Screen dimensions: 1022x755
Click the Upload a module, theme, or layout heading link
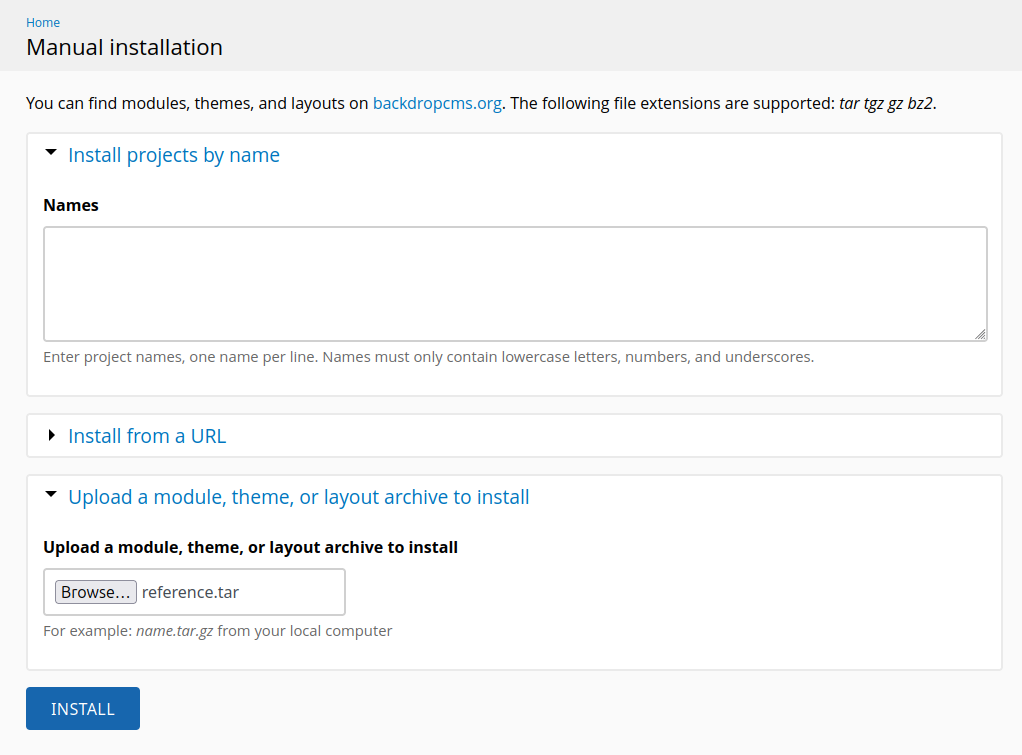pyautogui.click(x=299, y=497)
